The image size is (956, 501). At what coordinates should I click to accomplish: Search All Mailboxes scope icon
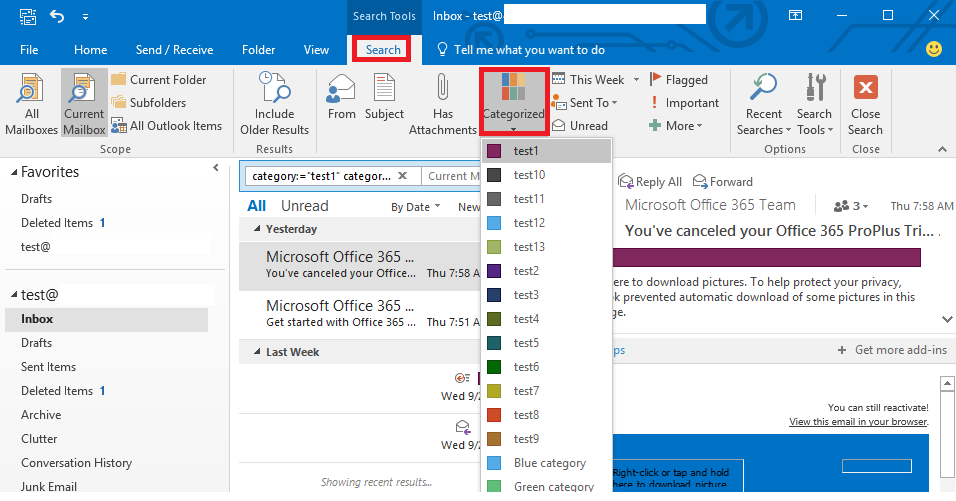[30, 102]
